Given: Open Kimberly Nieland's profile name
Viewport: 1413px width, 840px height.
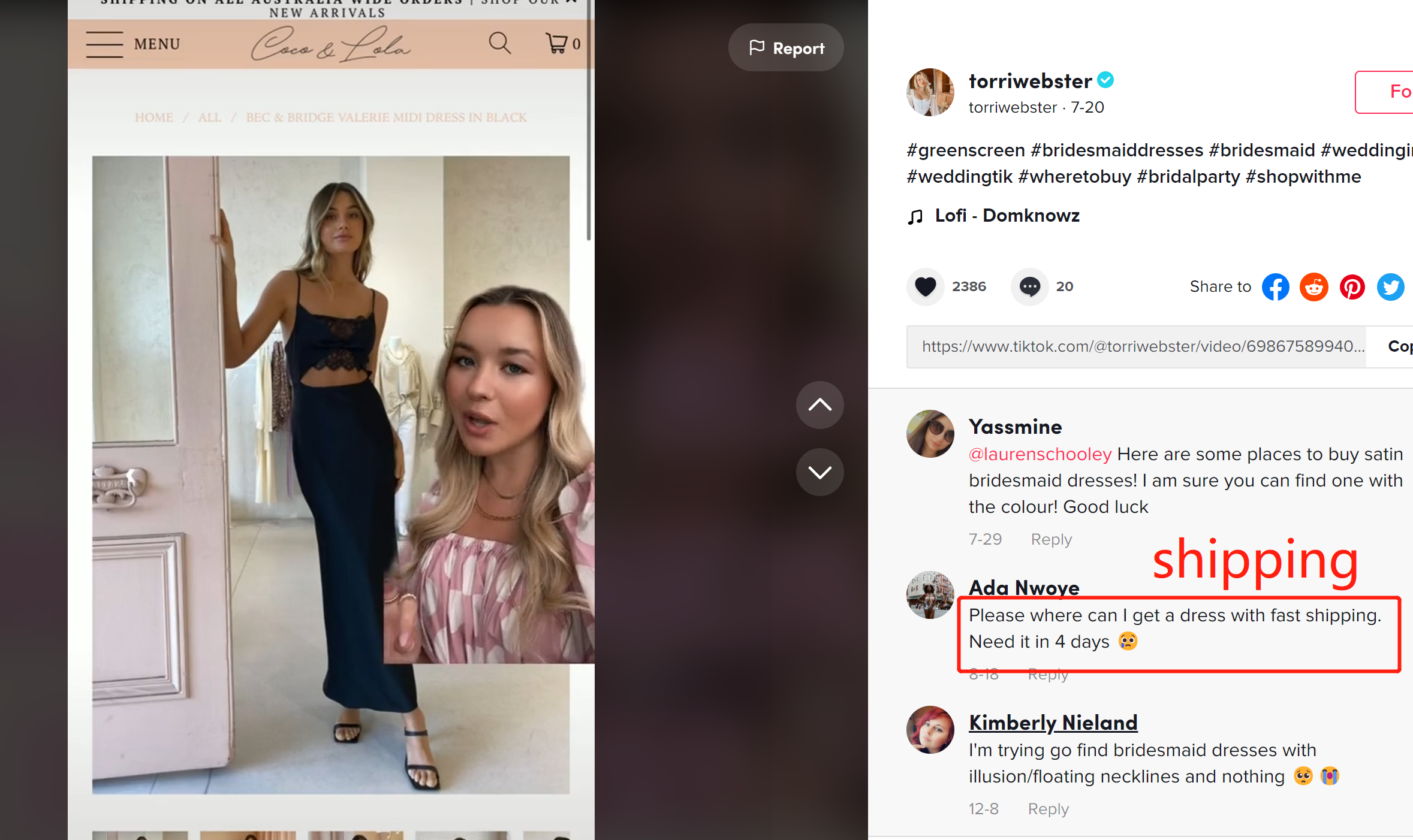Looking at the screenshot, I should click(x=1053, y=723).
